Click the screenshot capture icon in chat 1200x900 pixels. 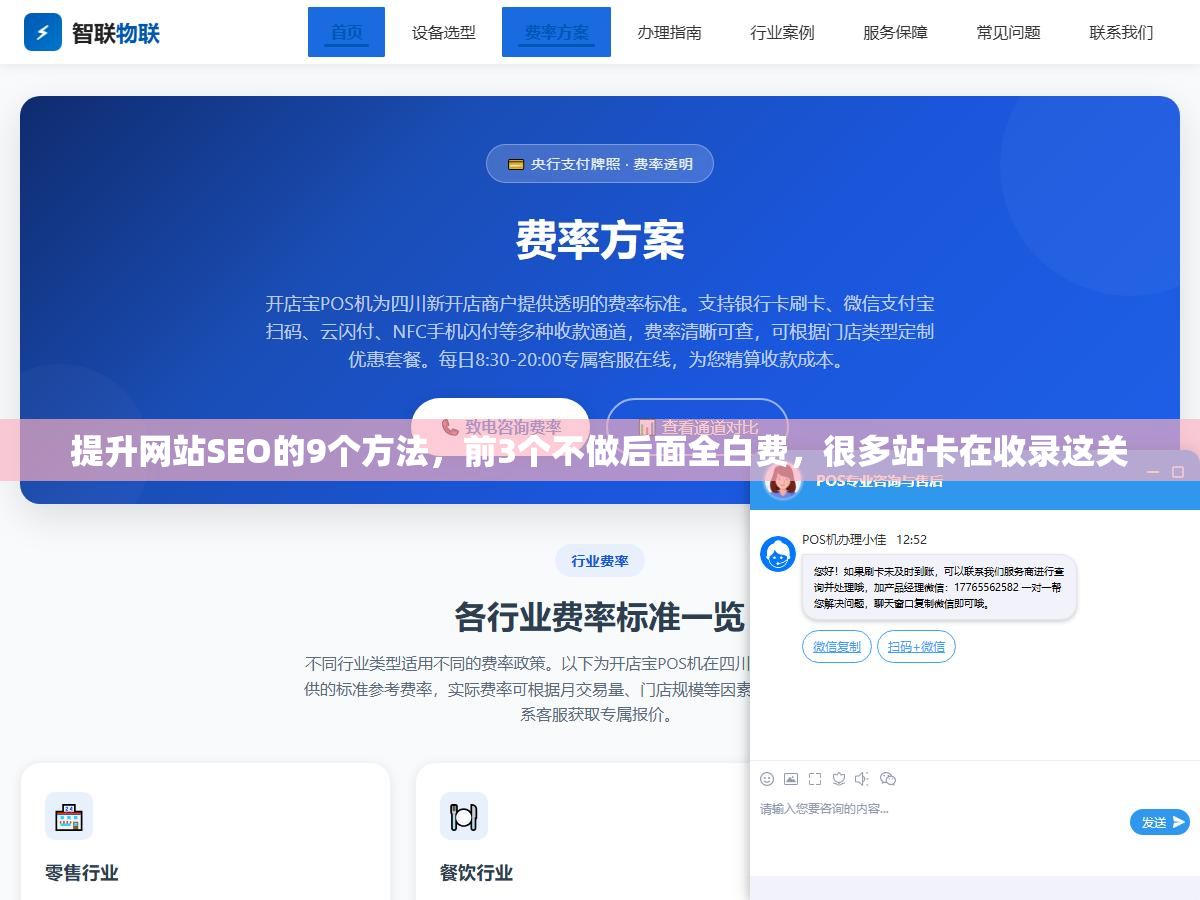(815, 779)
